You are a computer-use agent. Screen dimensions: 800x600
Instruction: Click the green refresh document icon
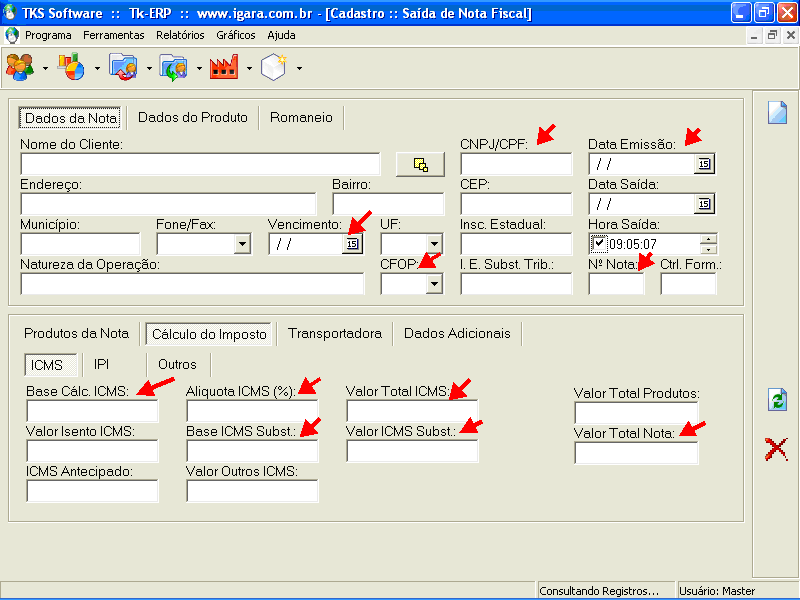(777, 400)
